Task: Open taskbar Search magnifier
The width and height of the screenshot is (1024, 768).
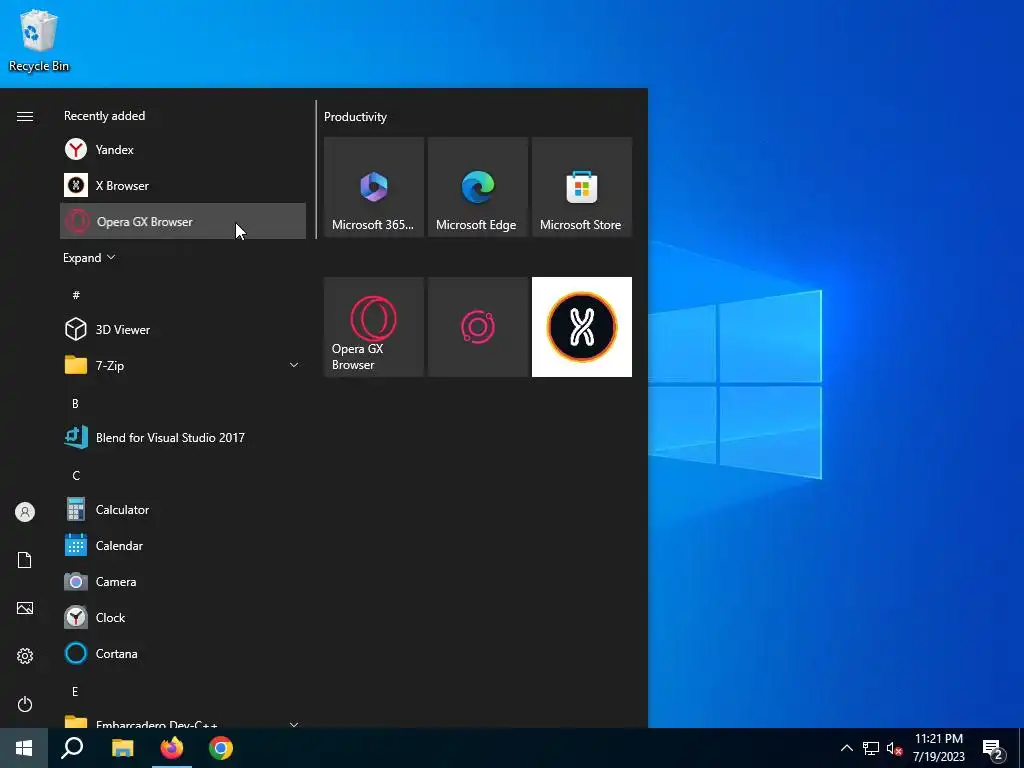Action: (72, 748)
